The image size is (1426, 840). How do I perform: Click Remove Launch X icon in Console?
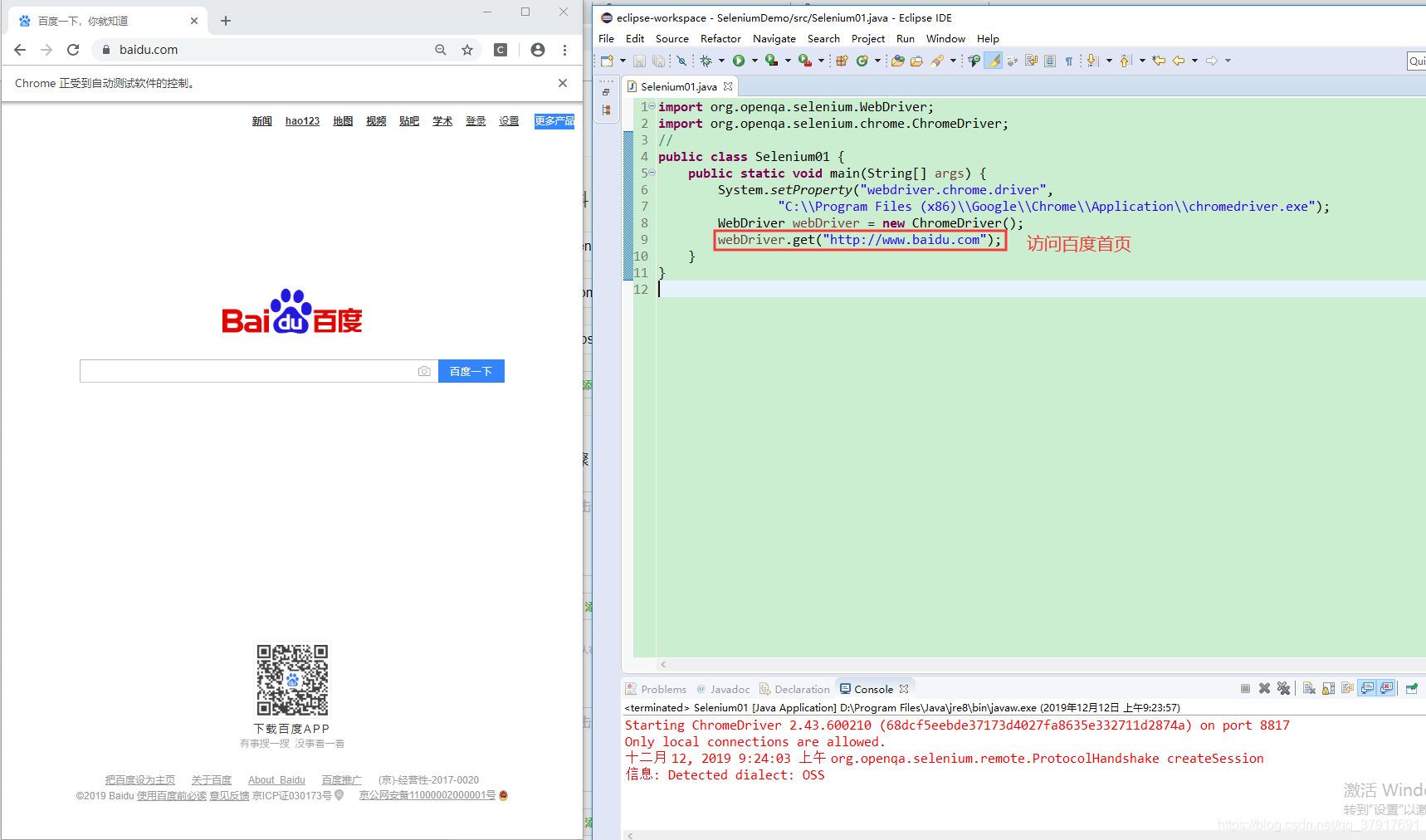tap(1264, 688)
